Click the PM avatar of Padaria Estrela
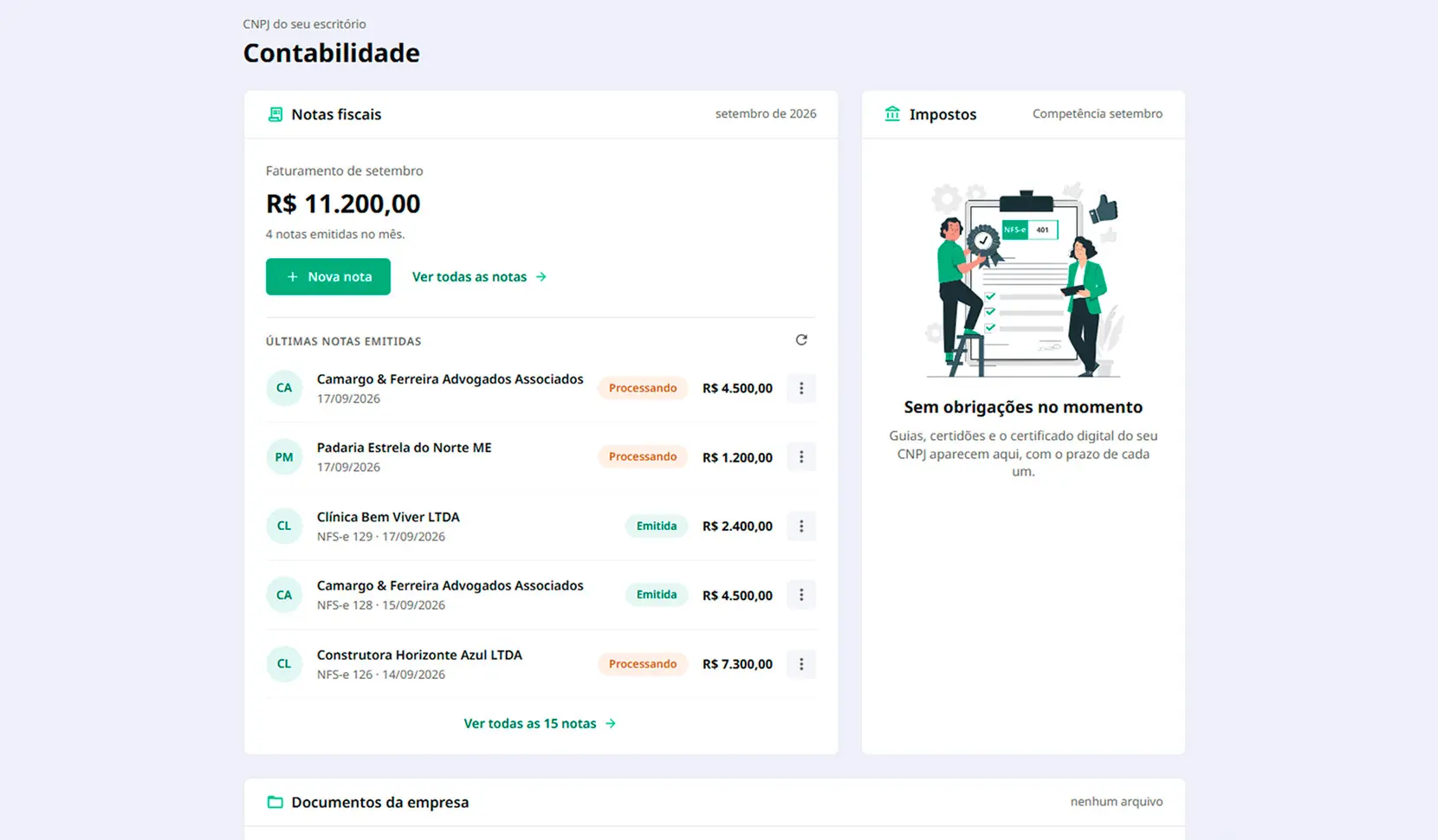1438x840 pixels. pyautogui.click(x=284, y=457)
